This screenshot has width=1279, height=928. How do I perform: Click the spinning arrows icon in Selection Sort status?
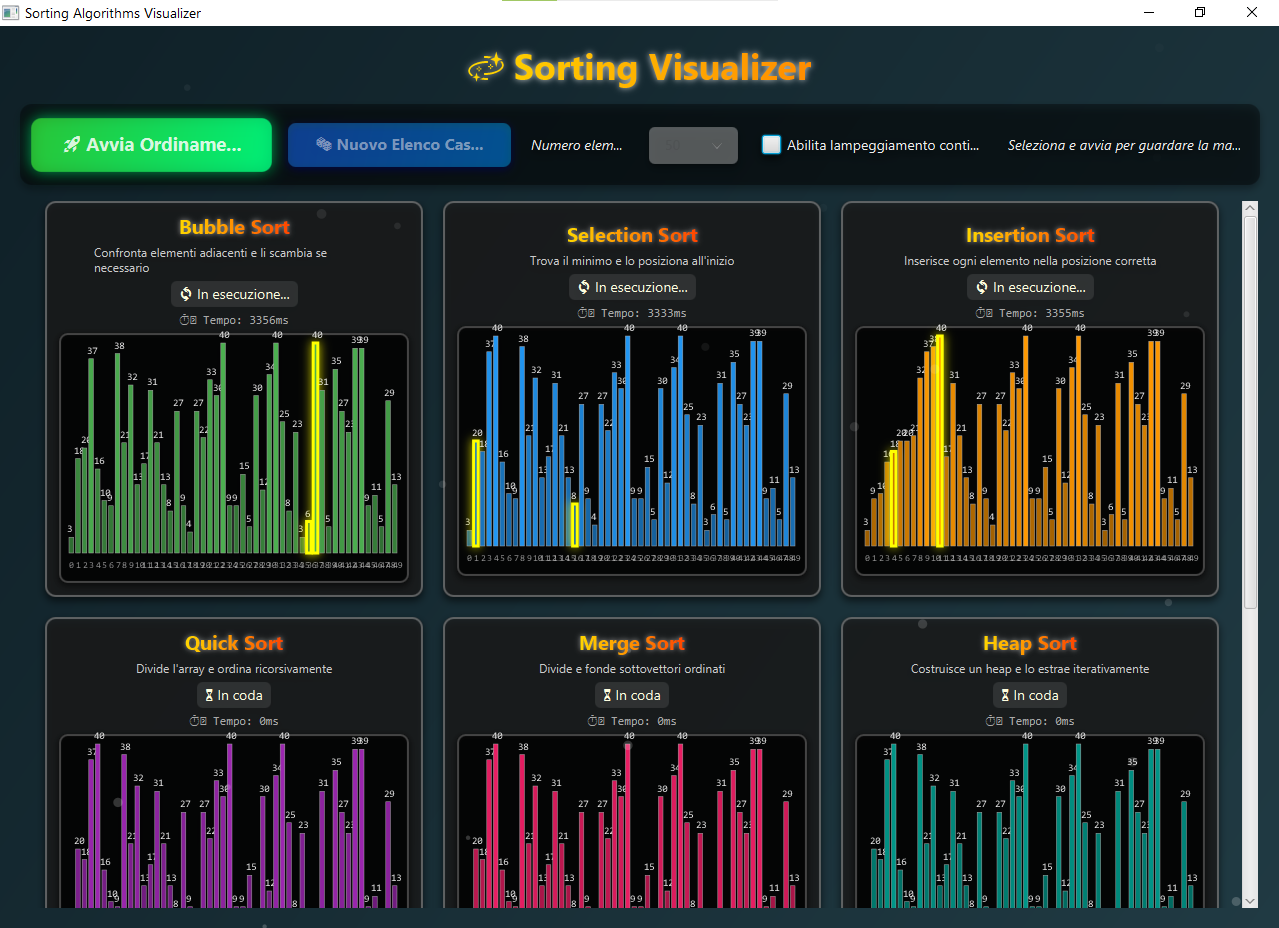point(584,287)
